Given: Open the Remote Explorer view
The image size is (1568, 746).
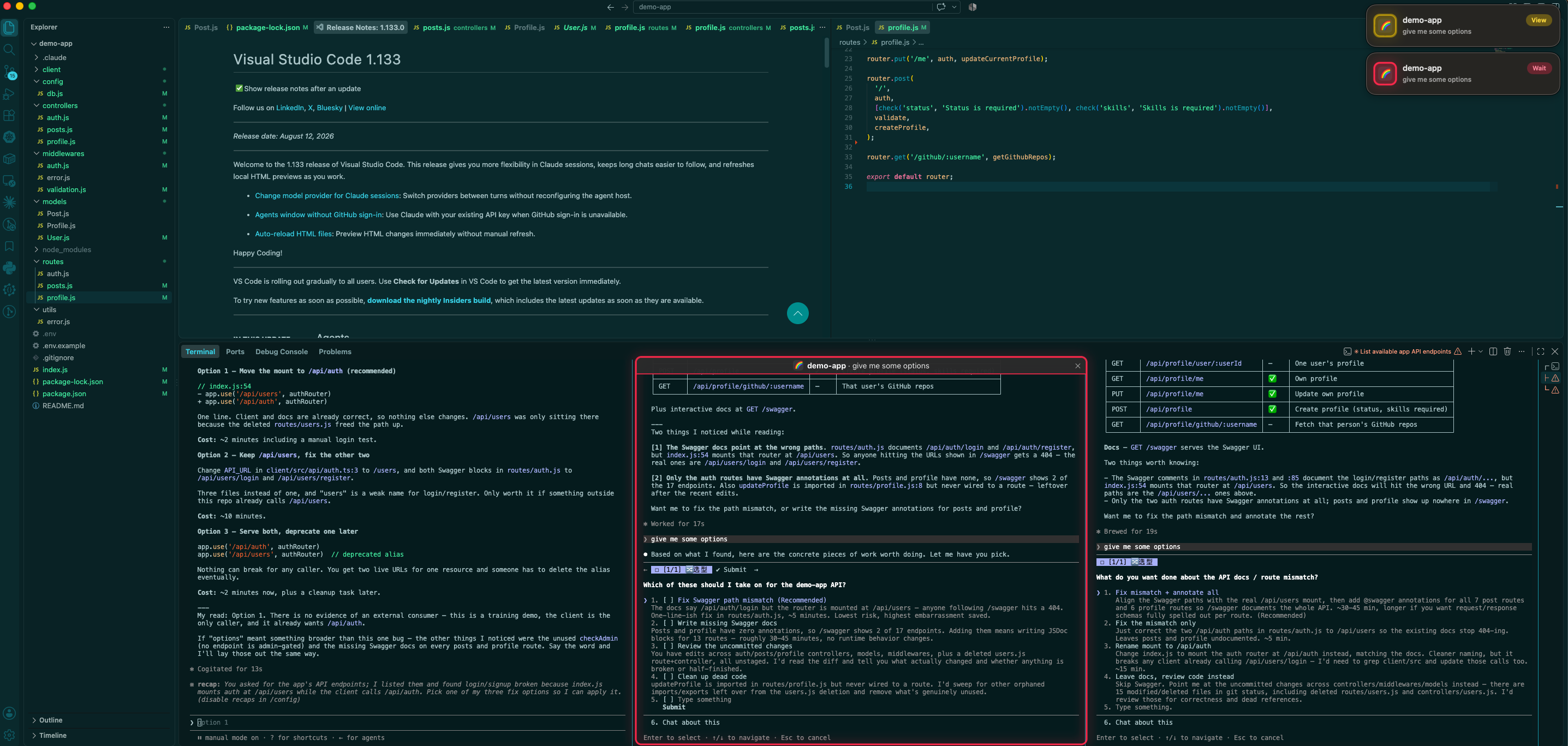Looking at the screenshot, I should 9,181.
